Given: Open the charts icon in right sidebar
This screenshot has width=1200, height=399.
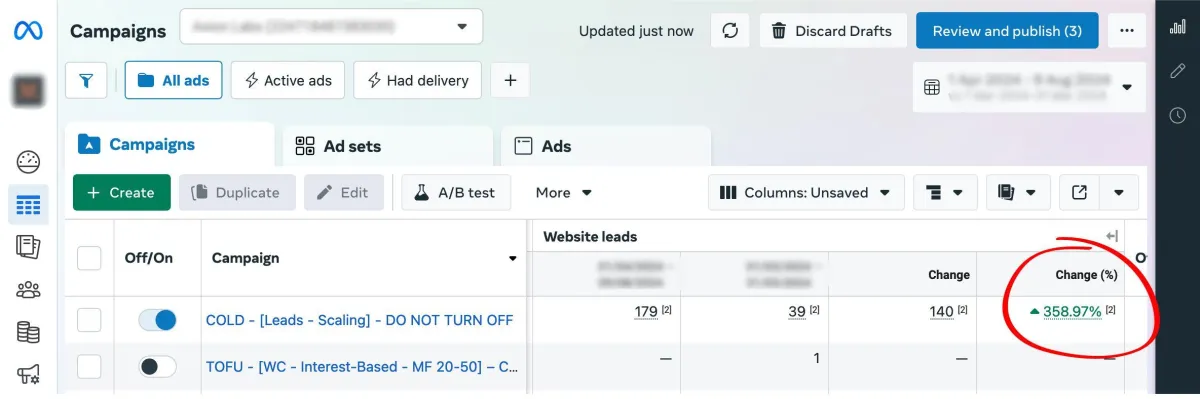Looking at the screenshot, I should tap(1177, 26).
